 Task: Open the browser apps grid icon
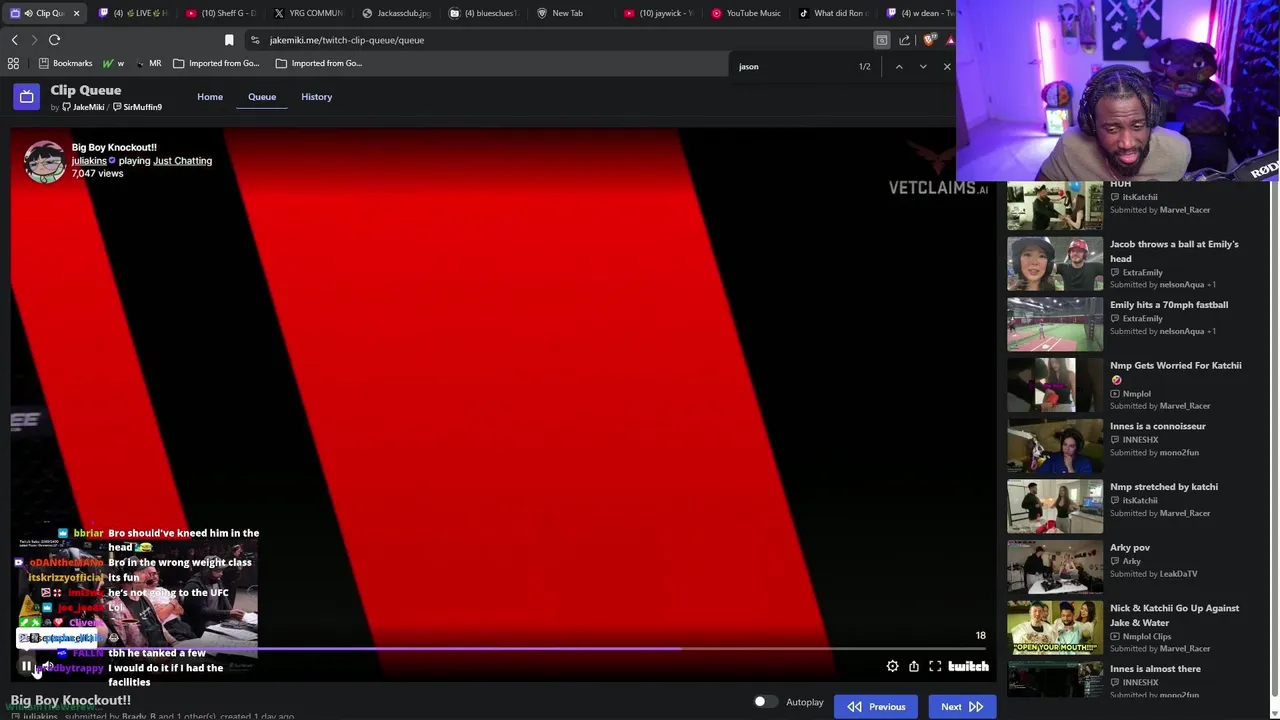13,63
